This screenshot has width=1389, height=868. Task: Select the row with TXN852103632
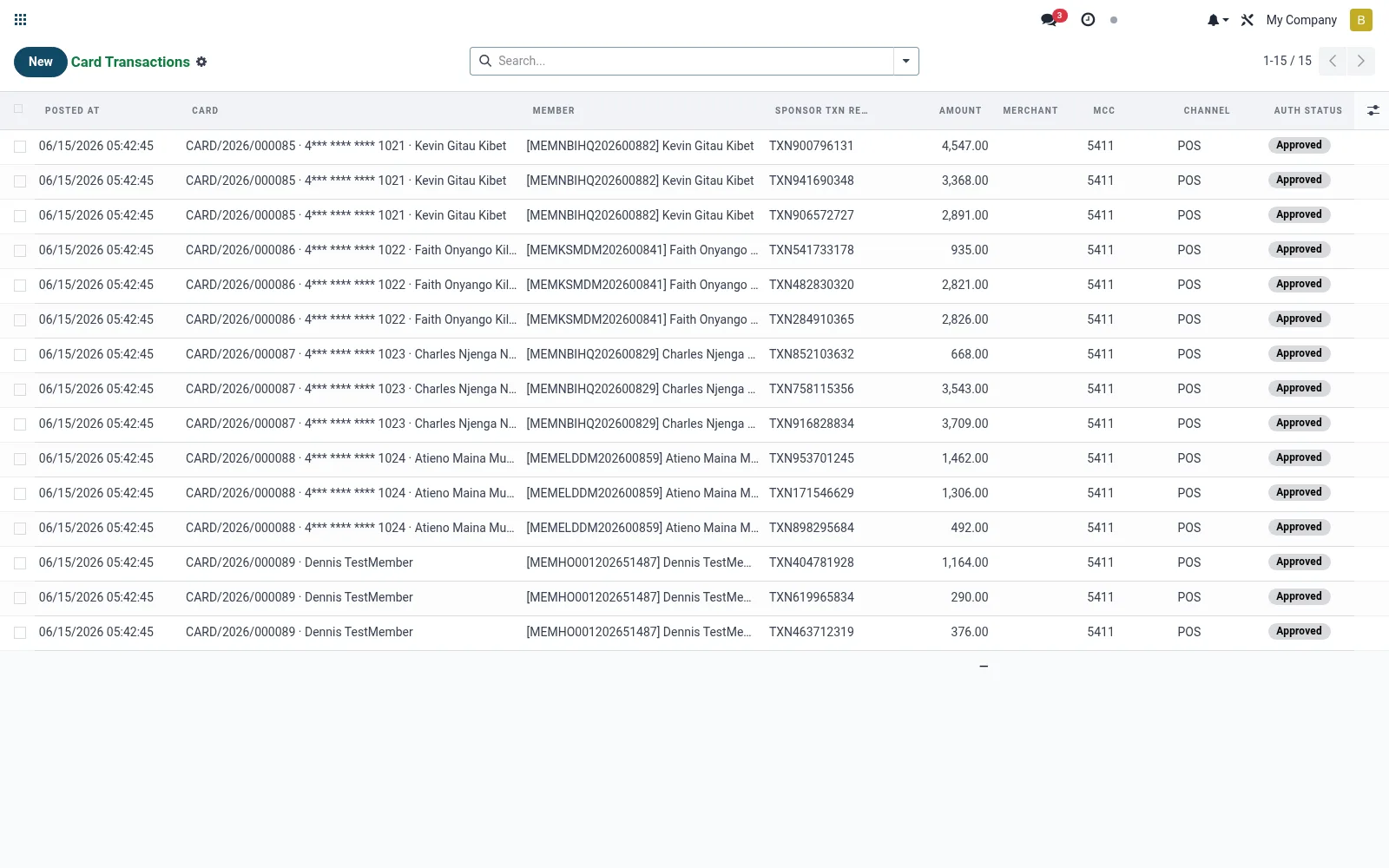click(20, 355)
